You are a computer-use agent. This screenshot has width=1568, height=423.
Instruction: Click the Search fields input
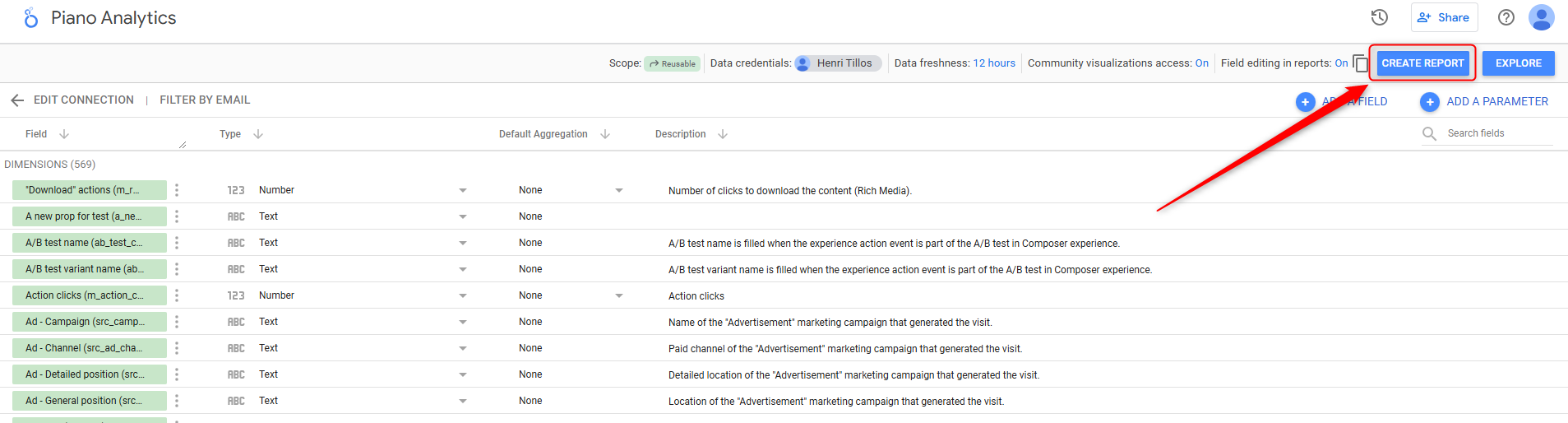tap(1496, 133)
